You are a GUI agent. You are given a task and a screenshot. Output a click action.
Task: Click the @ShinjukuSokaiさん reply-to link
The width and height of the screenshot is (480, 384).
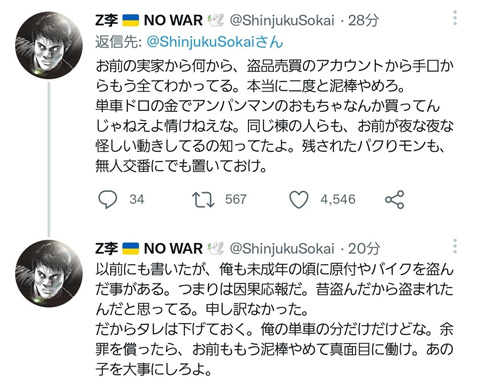(x=215, y=42)
